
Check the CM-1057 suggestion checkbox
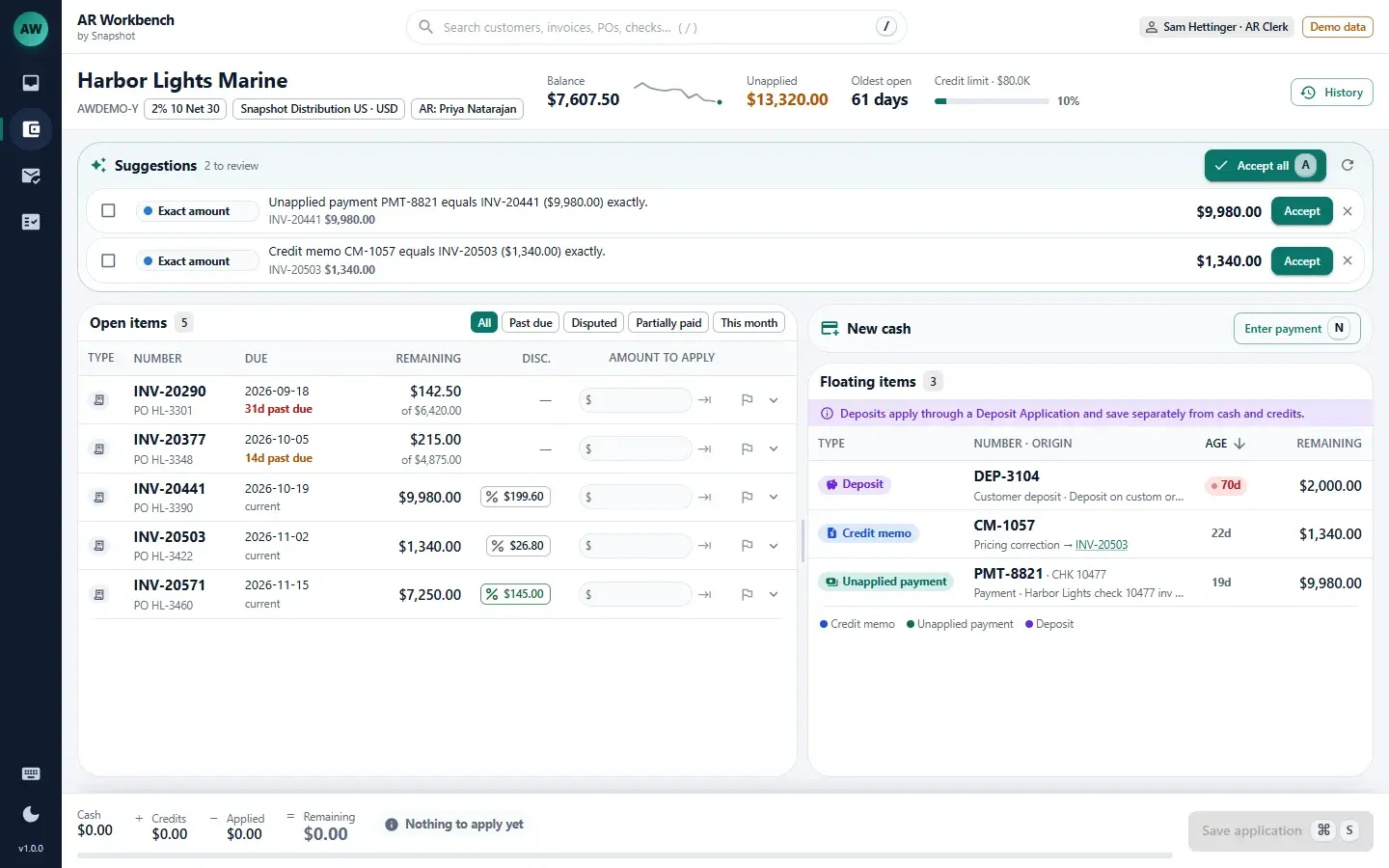click(x=108, y=260)
